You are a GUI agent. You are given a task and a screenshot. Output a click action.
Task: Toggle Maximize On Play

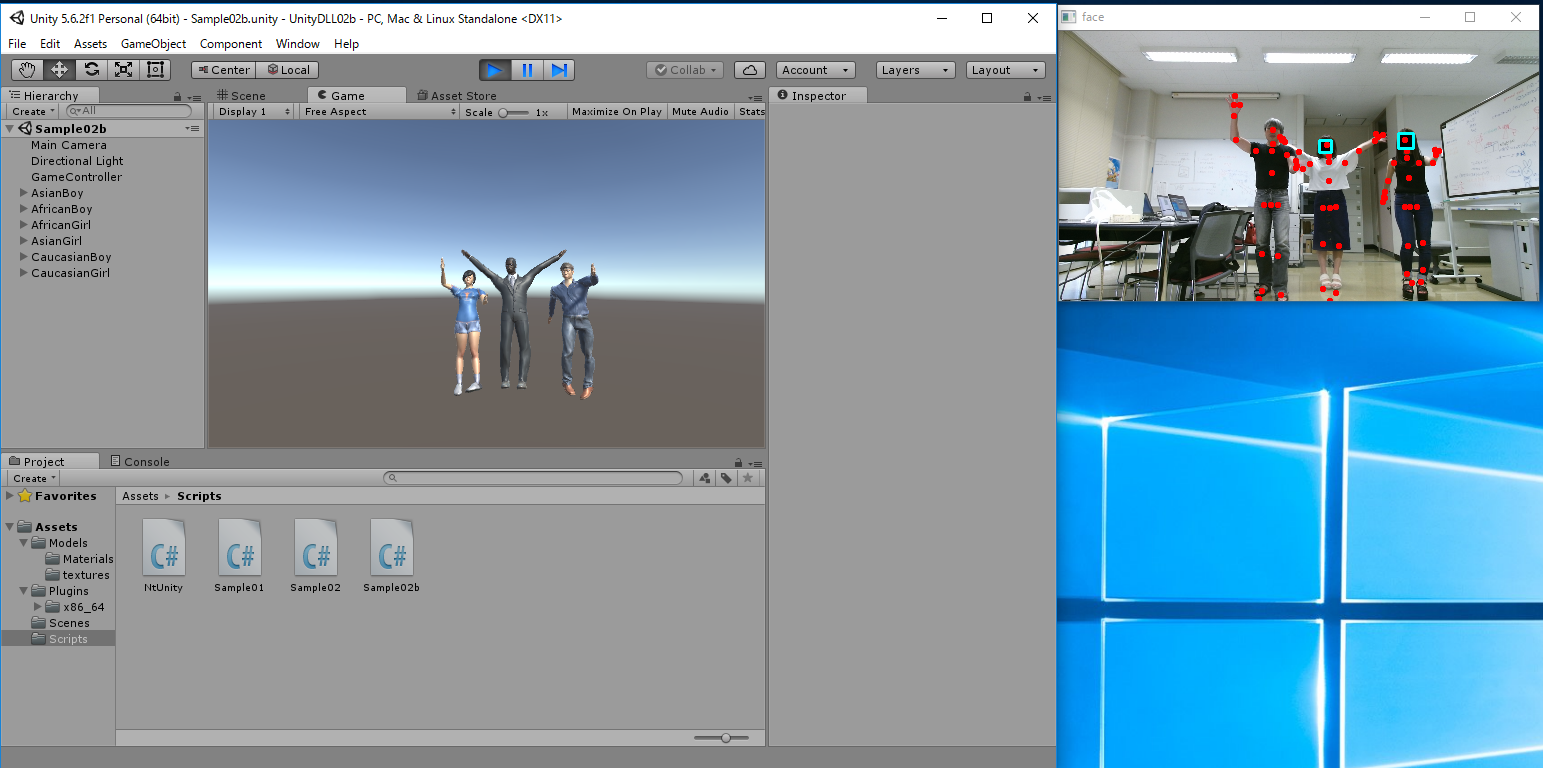(x=616, y=112)
